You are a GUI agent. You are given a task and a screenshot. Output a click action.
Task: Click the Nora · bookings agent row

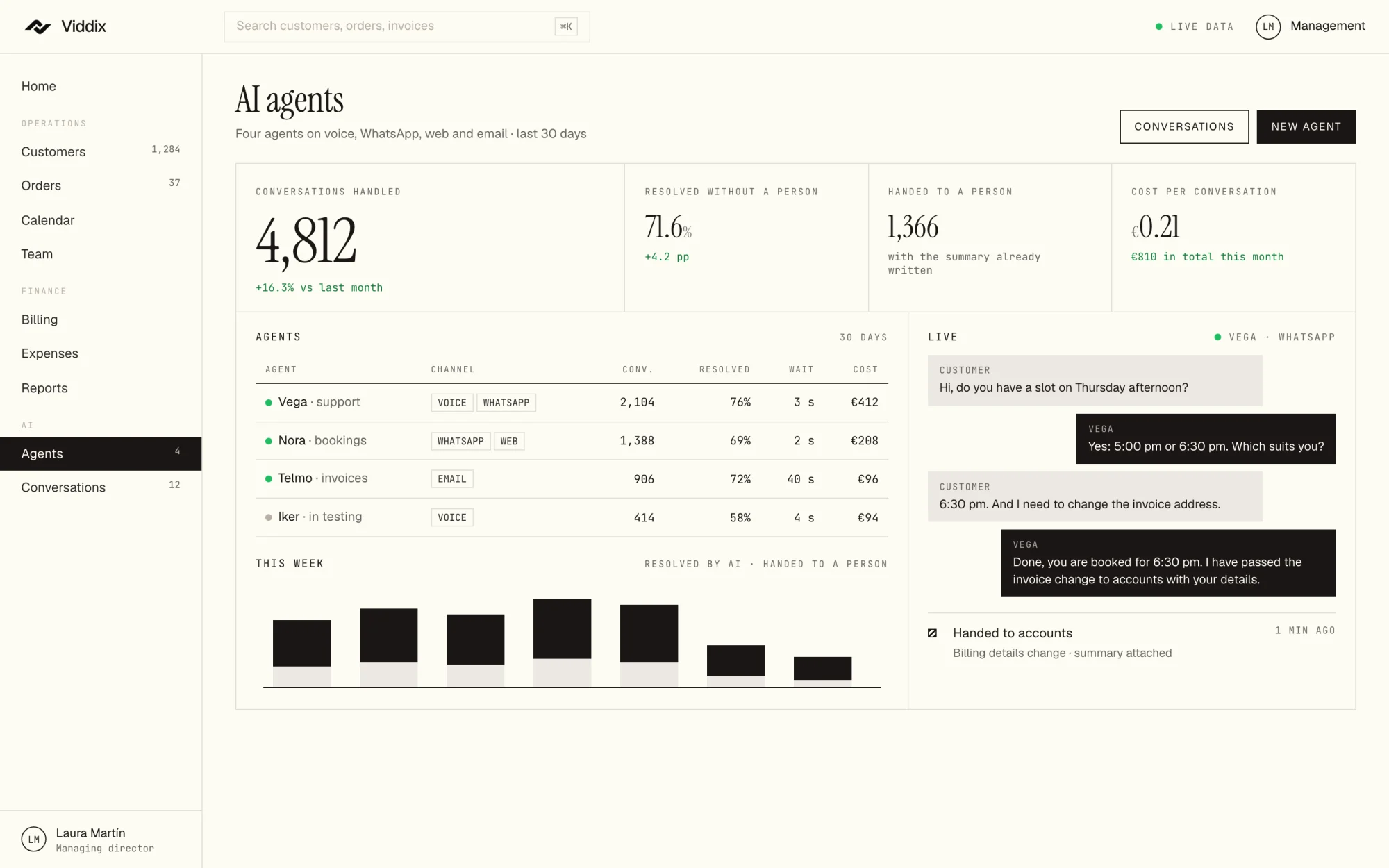click(x=572, y=441)
